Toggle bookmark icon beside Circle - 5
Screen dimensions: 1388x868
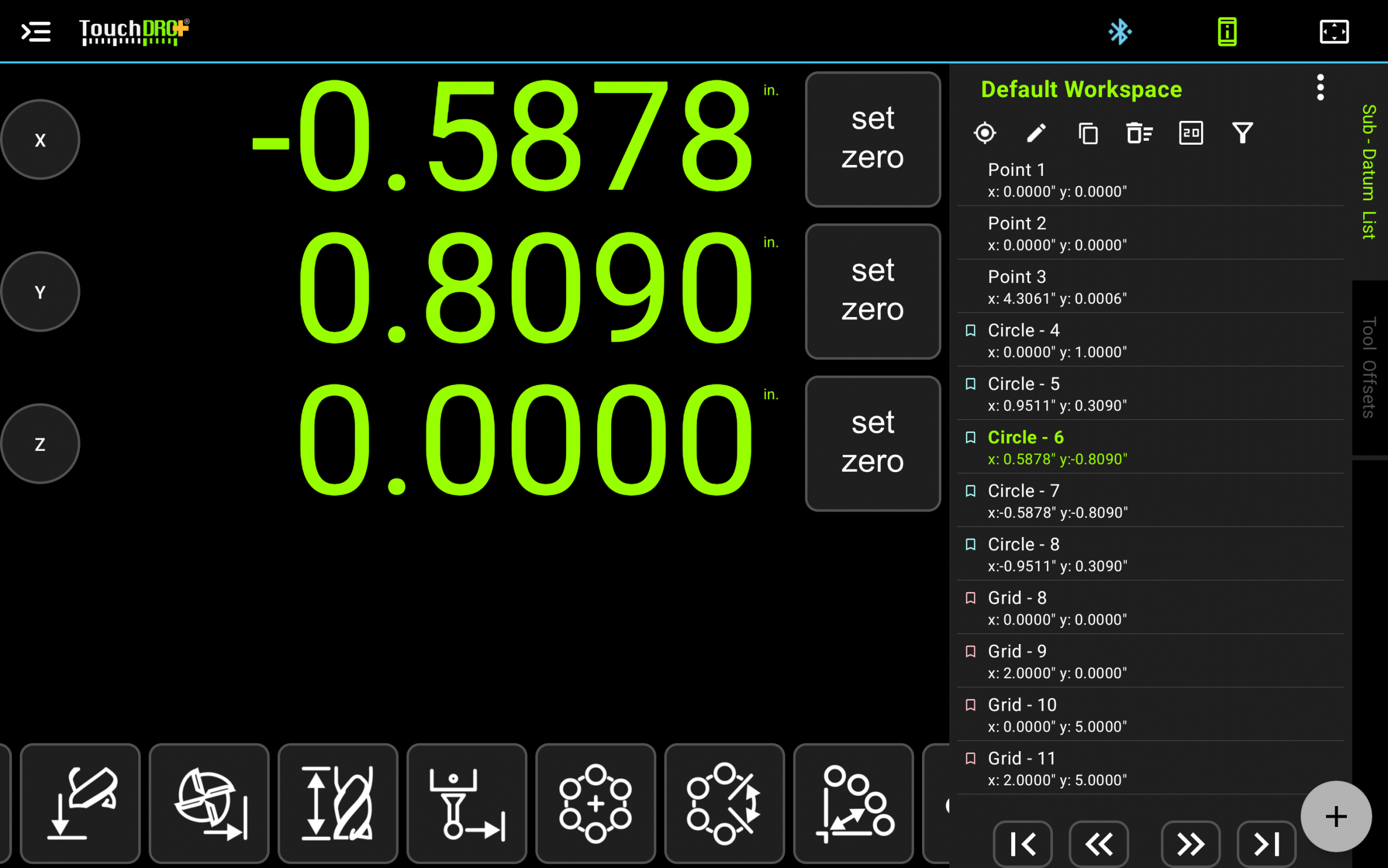[971, 384]
